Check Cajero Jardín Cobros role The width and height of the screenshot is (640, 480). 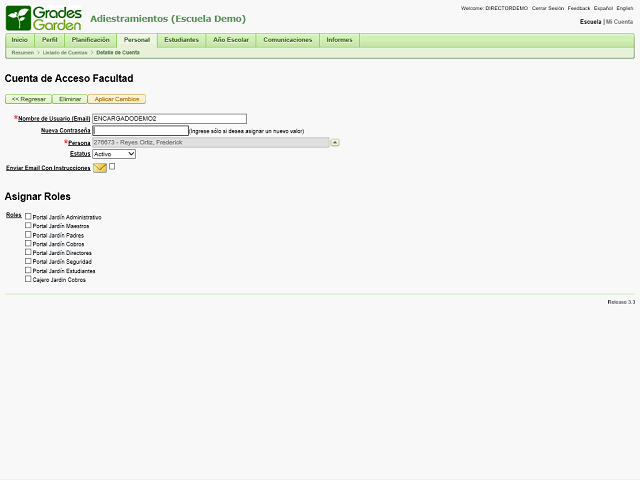(28, 279)
